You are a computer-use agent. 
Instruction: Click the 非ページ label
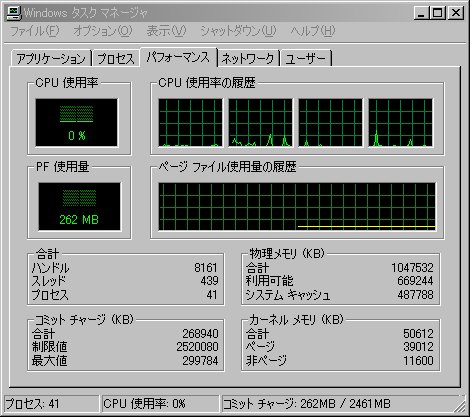(x=266, y=360)
